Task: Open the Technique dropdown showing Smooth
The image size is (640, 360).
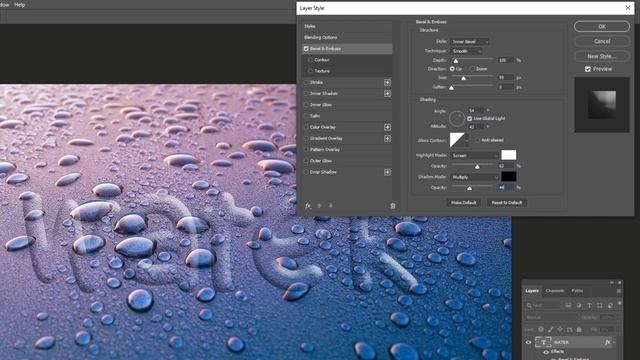Action: point(467,51)
